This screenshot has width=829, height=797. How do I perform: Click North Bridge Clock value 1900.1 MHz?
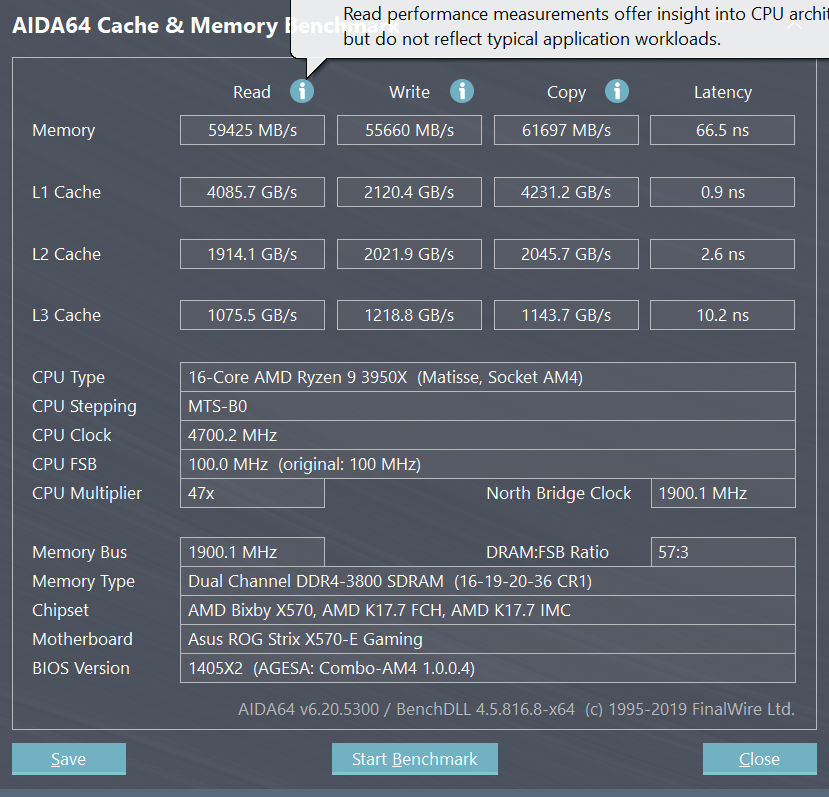click(x=723, y=493)
